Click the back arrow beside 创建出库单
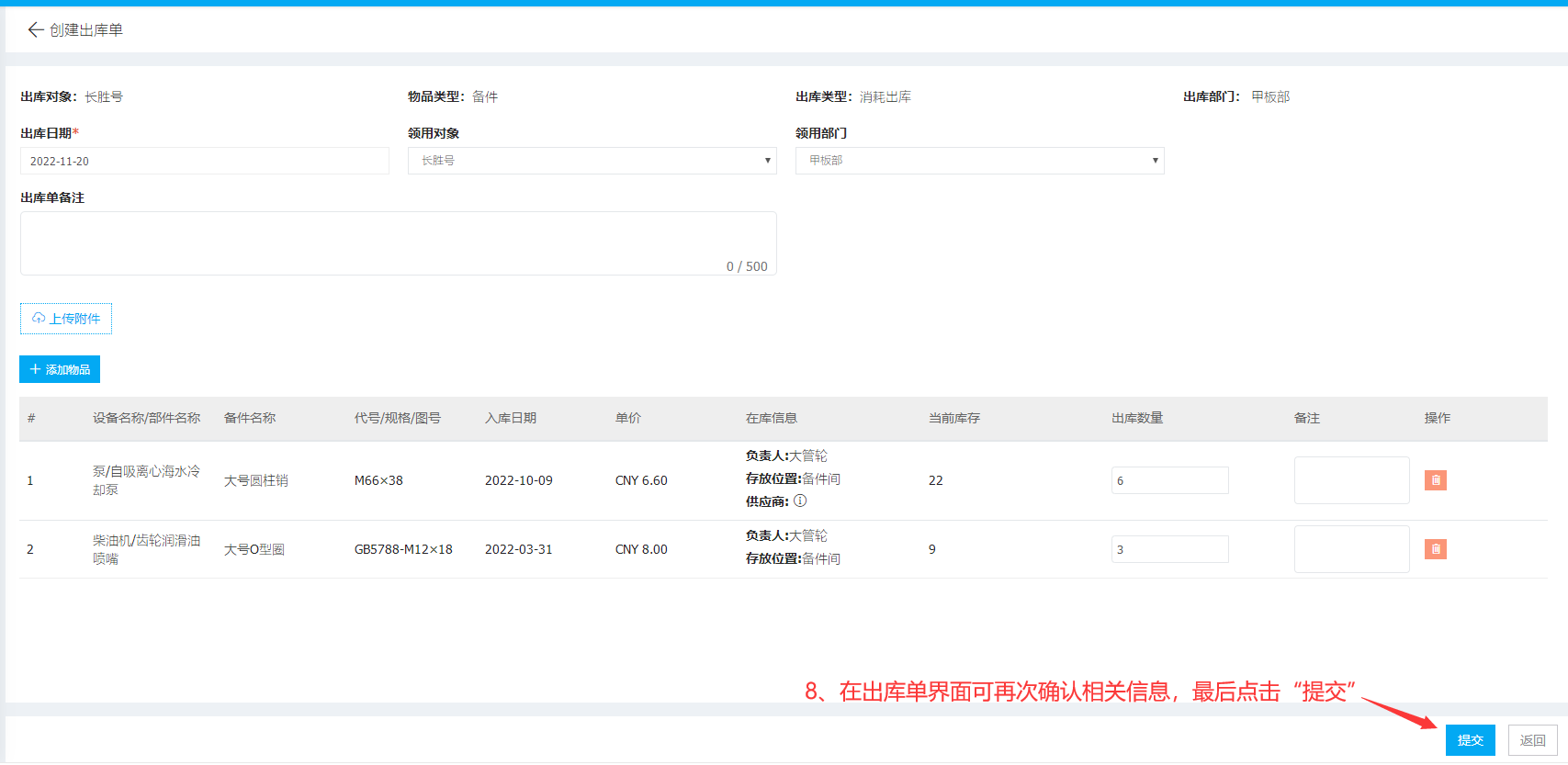 36,30
